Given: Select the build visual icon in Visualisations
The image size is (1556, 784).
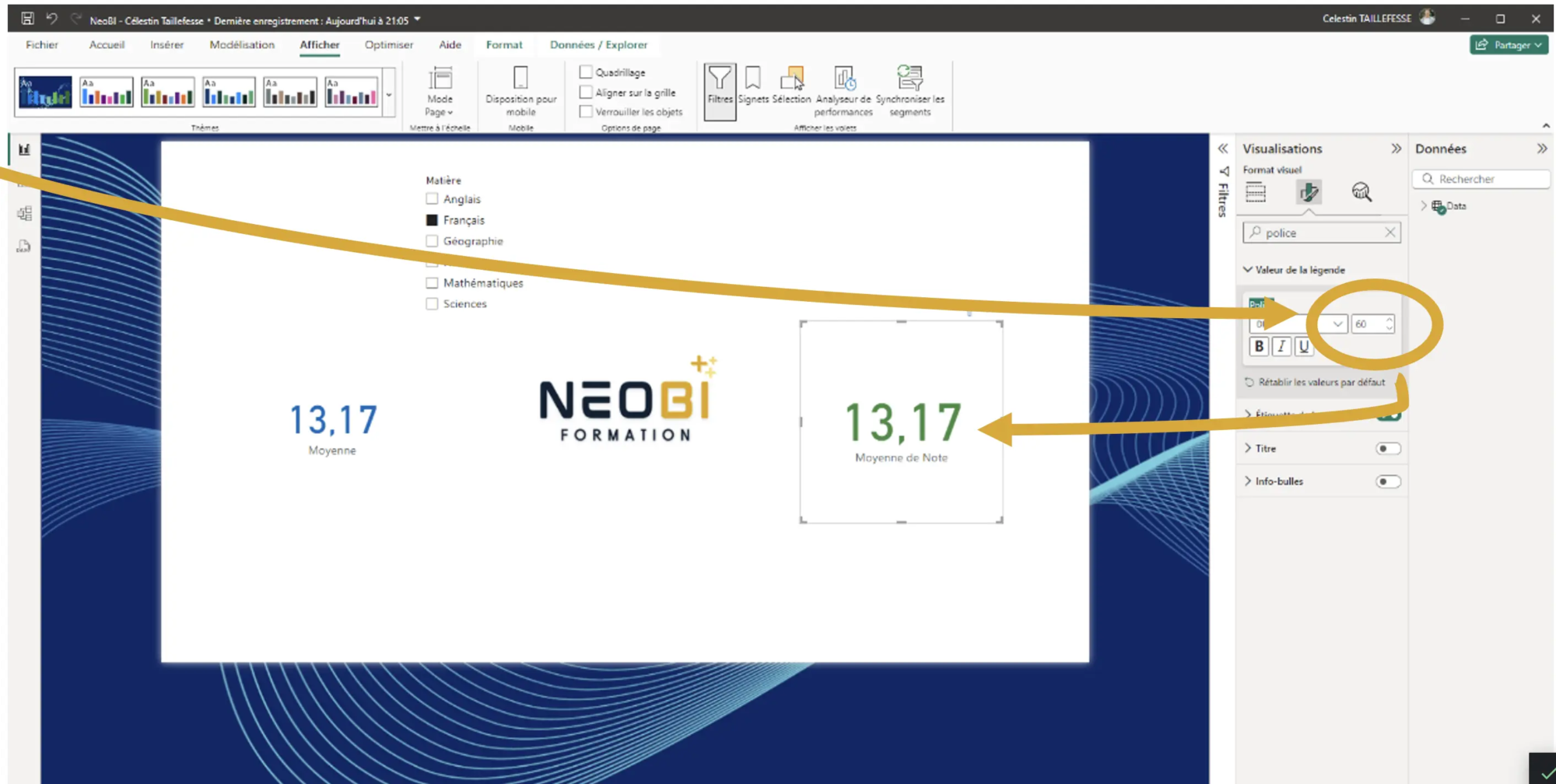Looking at the screenshot, I should pos(1256,192).
